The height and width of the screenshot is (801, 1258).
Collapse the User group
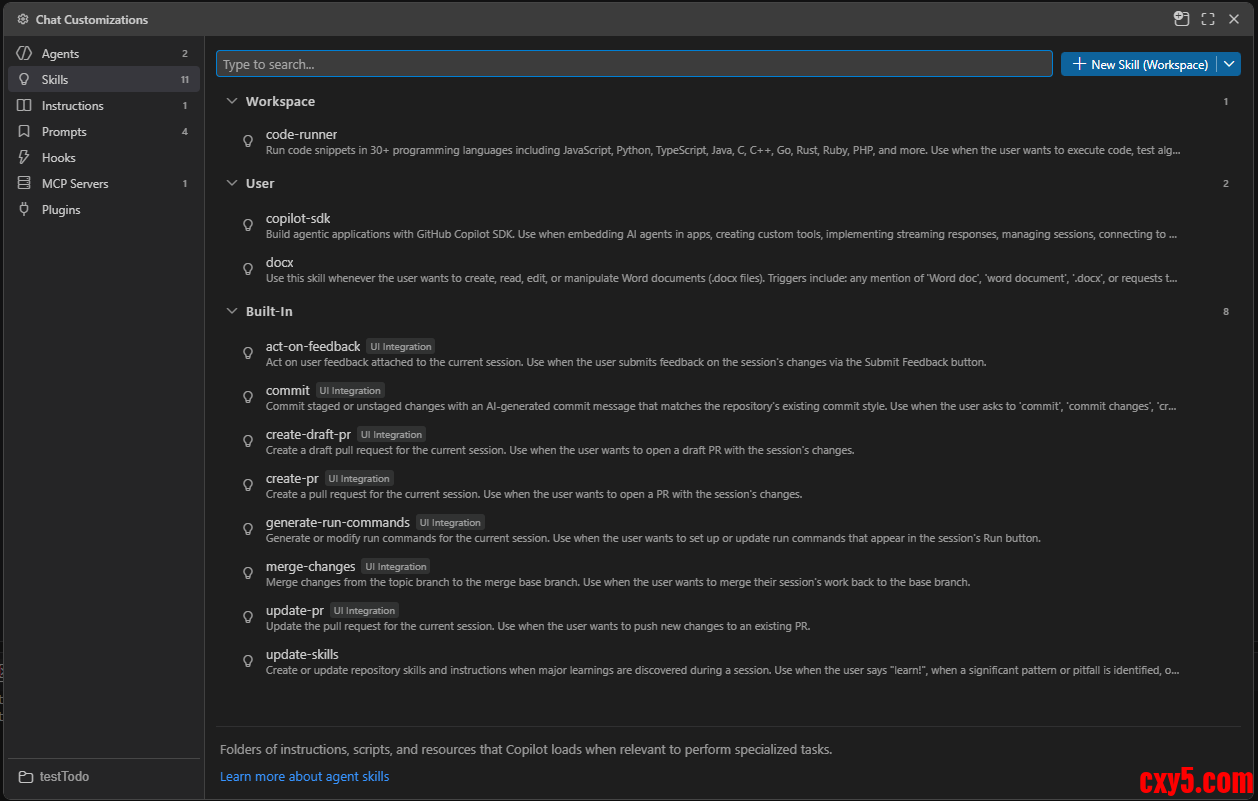point(232,183)
